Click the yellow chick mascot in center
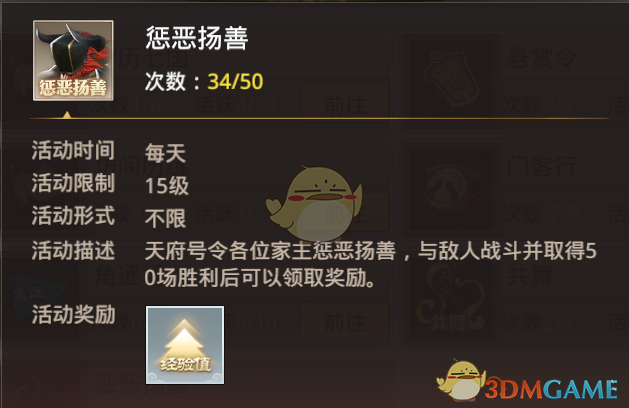Image resolution: width=629 pixels, height=408 pixels. tap(314, 205)
